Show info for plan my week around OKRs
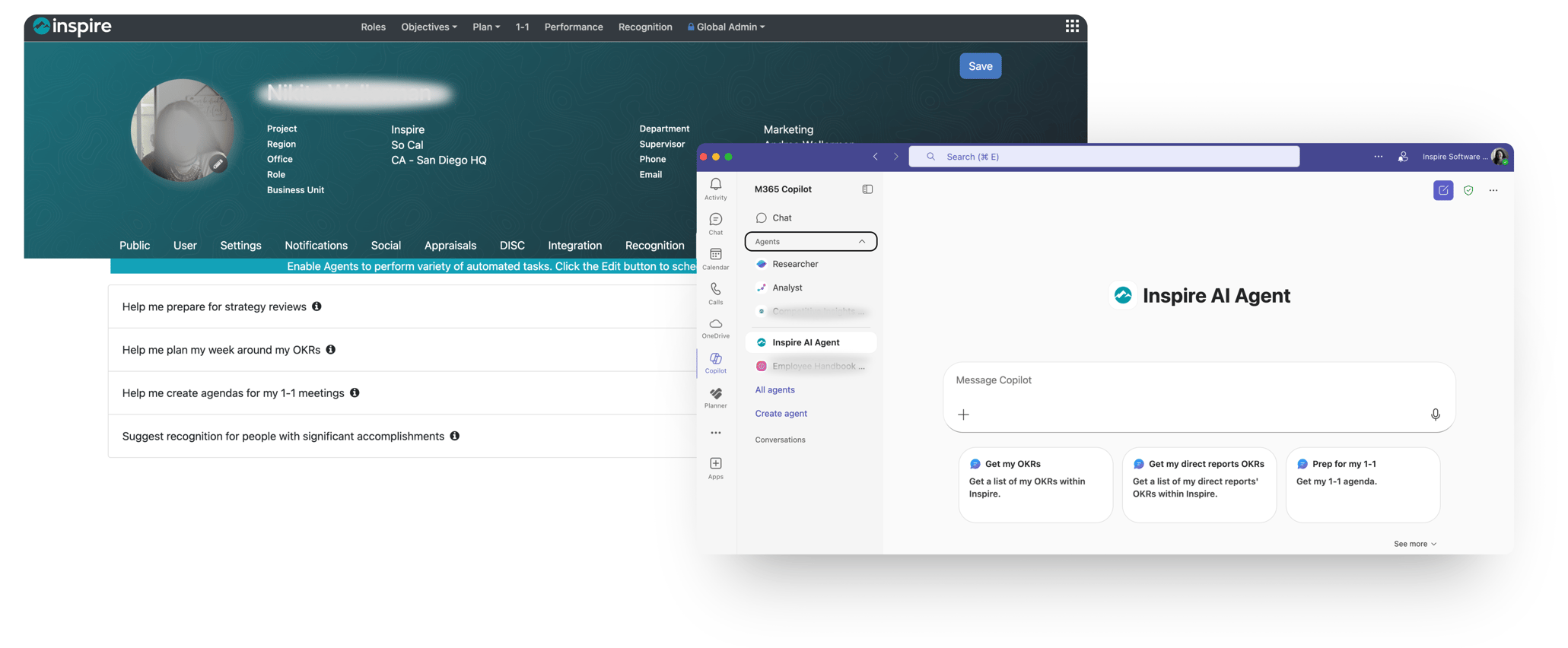 (x=330, y=350)
